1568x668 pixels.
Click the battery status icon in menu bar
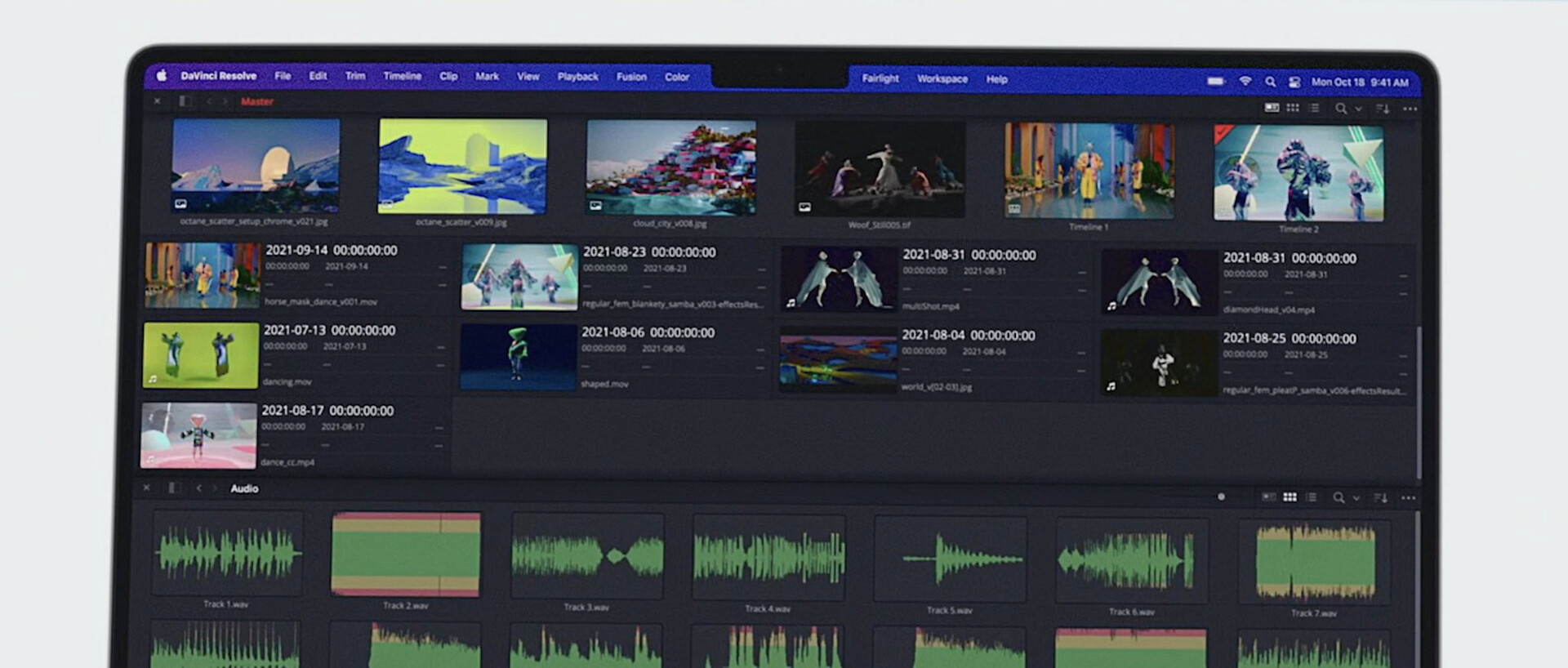click(1216, 81)
